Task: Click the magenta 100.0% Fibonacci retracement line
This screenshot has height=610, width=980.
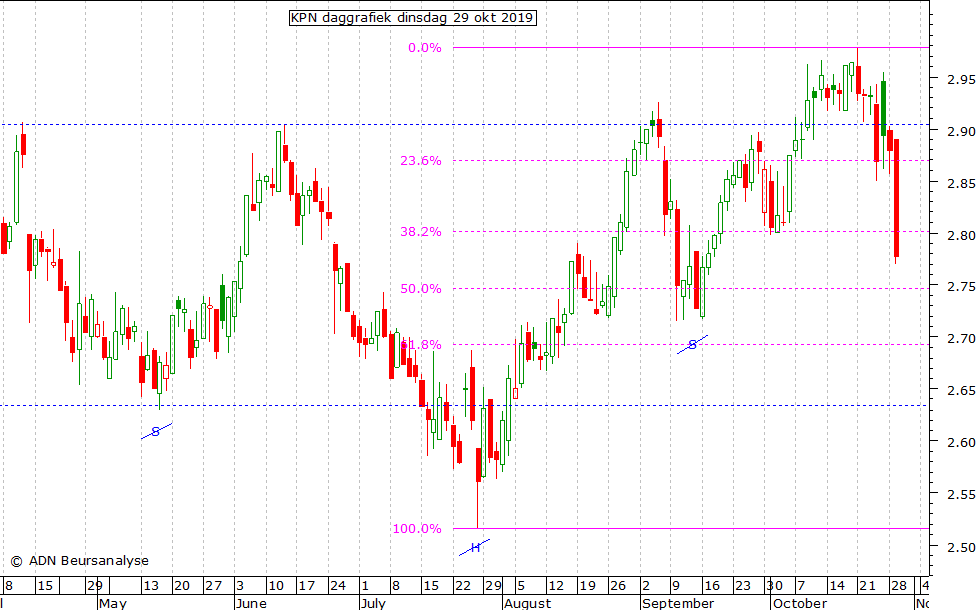Action: [x=691, y=529]
